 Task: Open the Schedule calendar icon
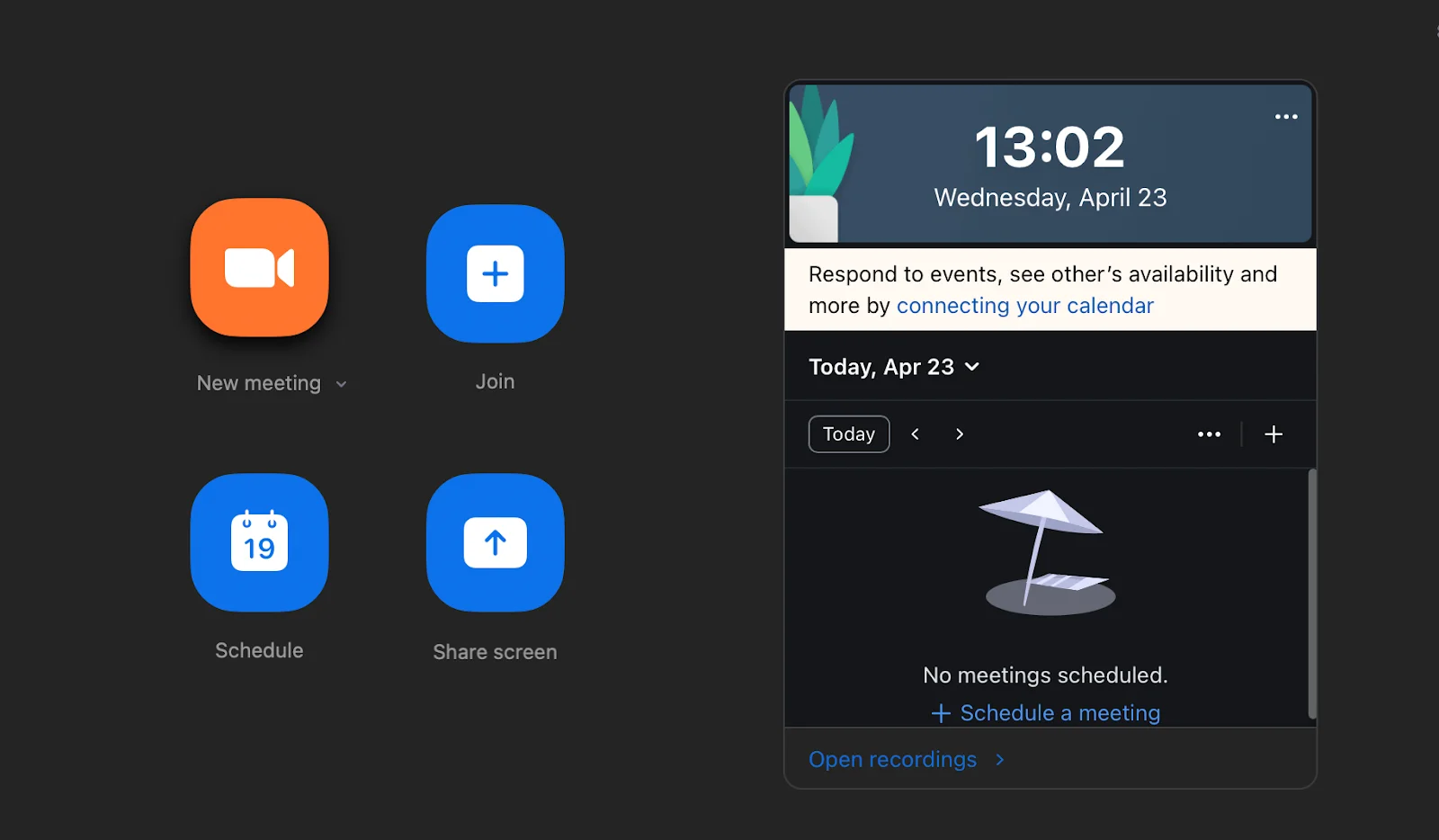point(259,542)
